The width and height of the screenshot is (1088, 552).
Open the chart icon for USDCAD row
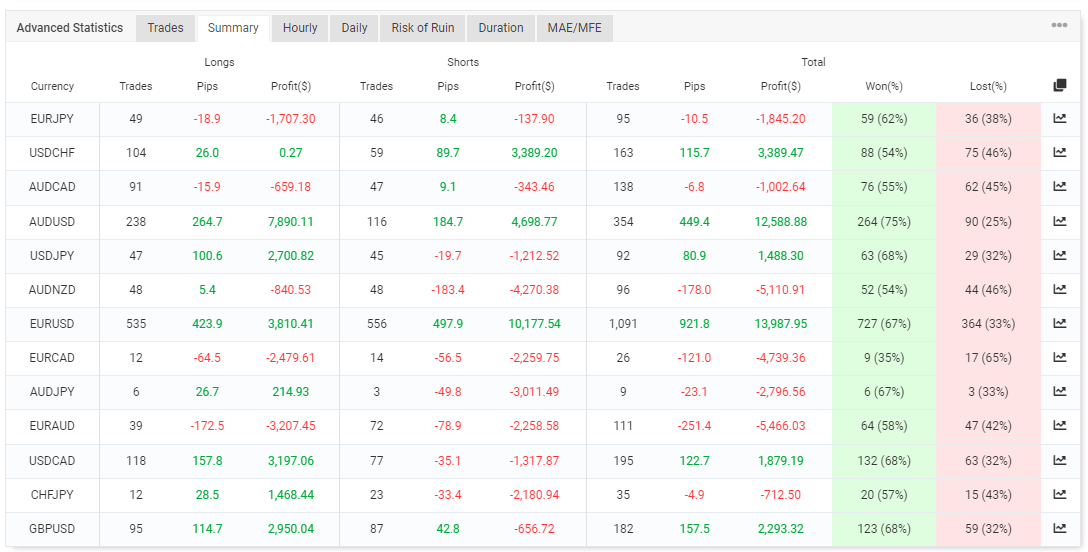pyautogui.click(x=1060, y=460)
